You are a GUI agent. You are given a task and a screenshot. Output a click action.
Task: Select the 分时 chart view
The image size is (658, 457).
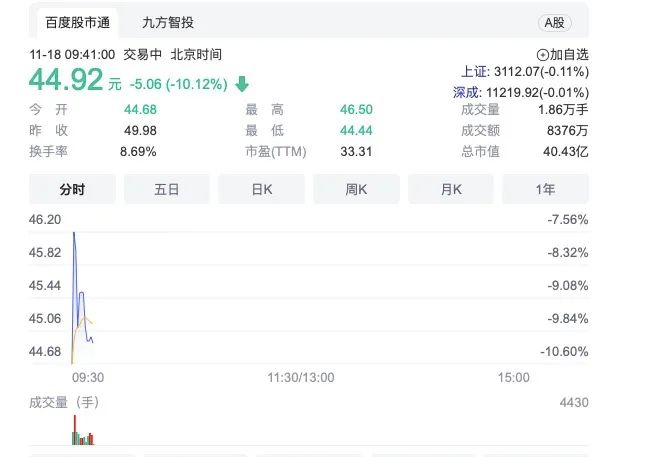pyautogui.click(x=72, y=189)
